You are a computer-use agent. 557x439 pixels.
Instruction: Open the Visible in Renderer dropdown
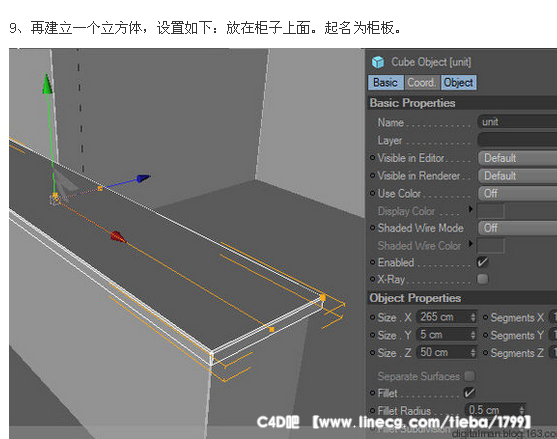pyautogui.click(x=518, y=175)
